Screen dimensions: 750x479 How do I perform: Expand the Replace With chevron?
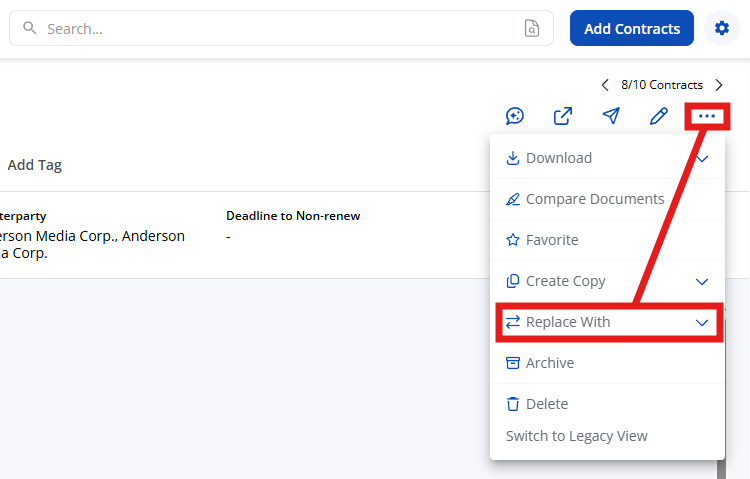click(702, 323)
